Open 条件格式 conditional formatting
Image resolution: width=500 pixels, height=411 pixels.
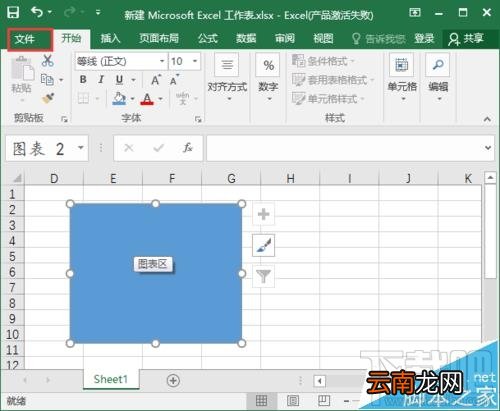[323, 61]
